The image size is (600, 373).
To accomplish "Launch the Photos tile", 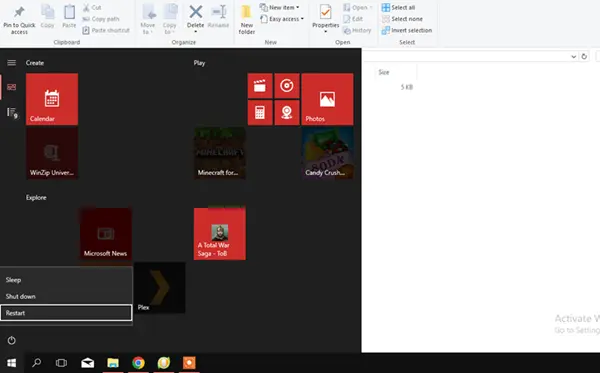I will click(328, 99).
